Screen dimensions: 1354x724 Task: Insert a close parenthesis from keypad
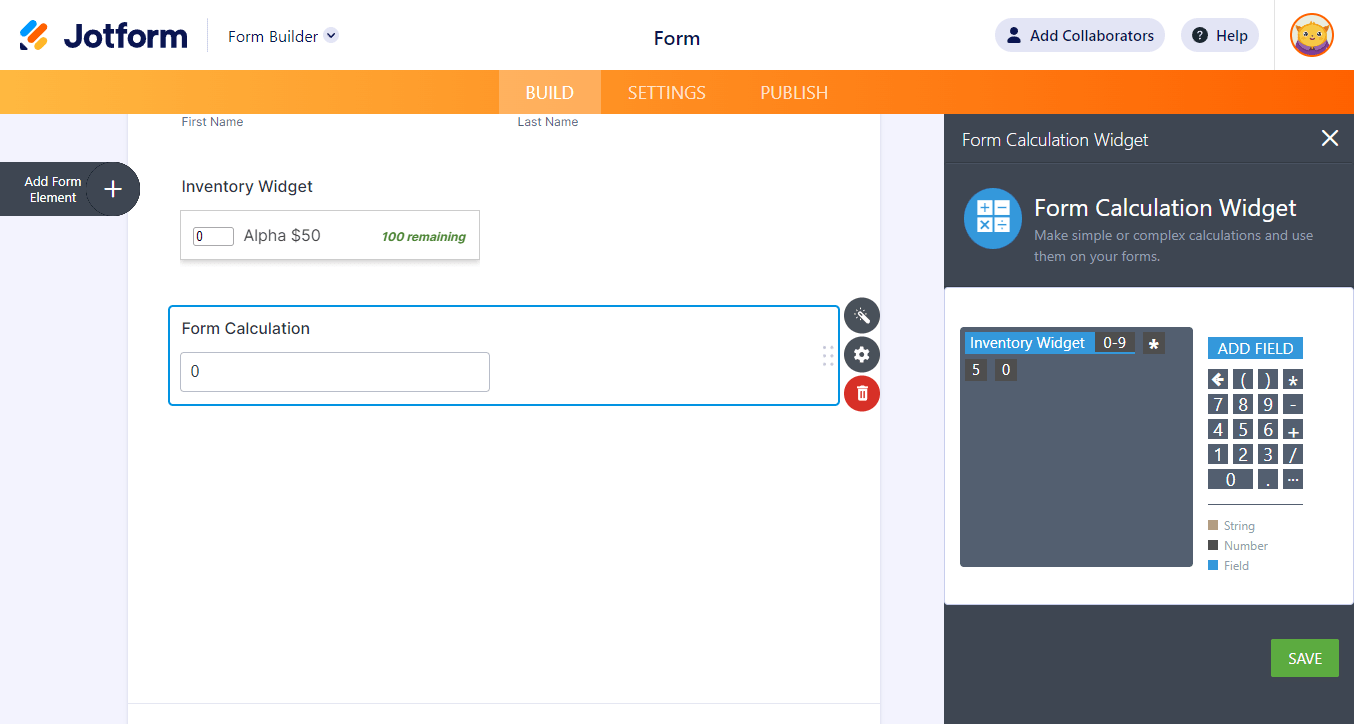(x=1268, y=379)
